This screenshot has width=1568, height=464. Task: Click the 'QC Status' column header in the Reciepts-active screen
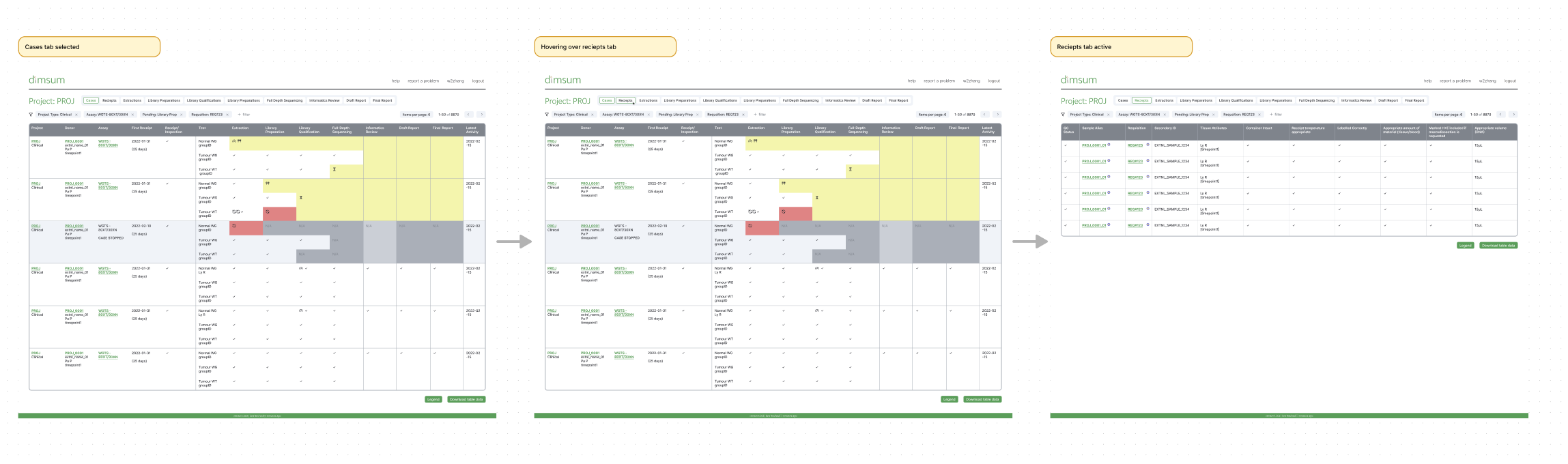pos(1068,130)
